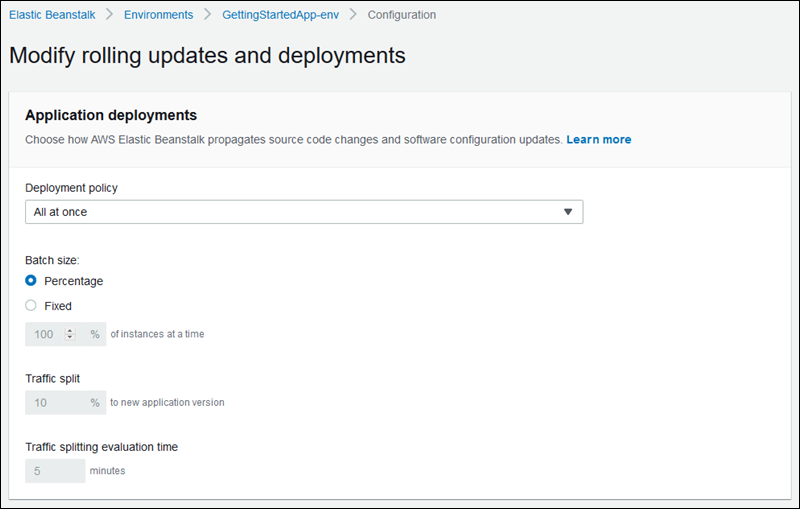Click the Application deployments section heading
The width and height of the screenshot is (800, 509).
pos(110,115)
